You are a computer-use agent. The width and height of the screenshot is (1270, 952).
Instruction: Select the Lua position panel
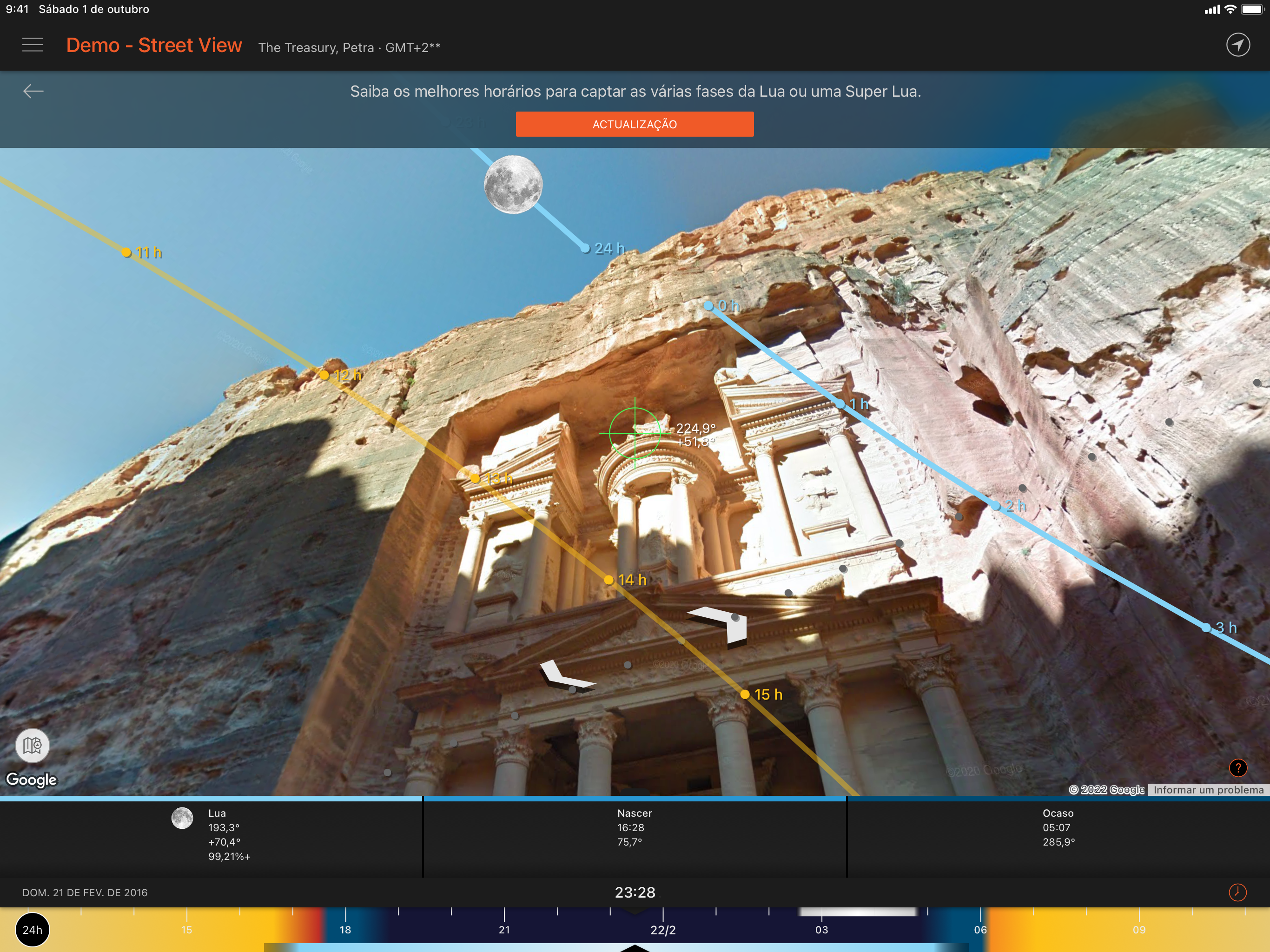click(x=211, y=834)
